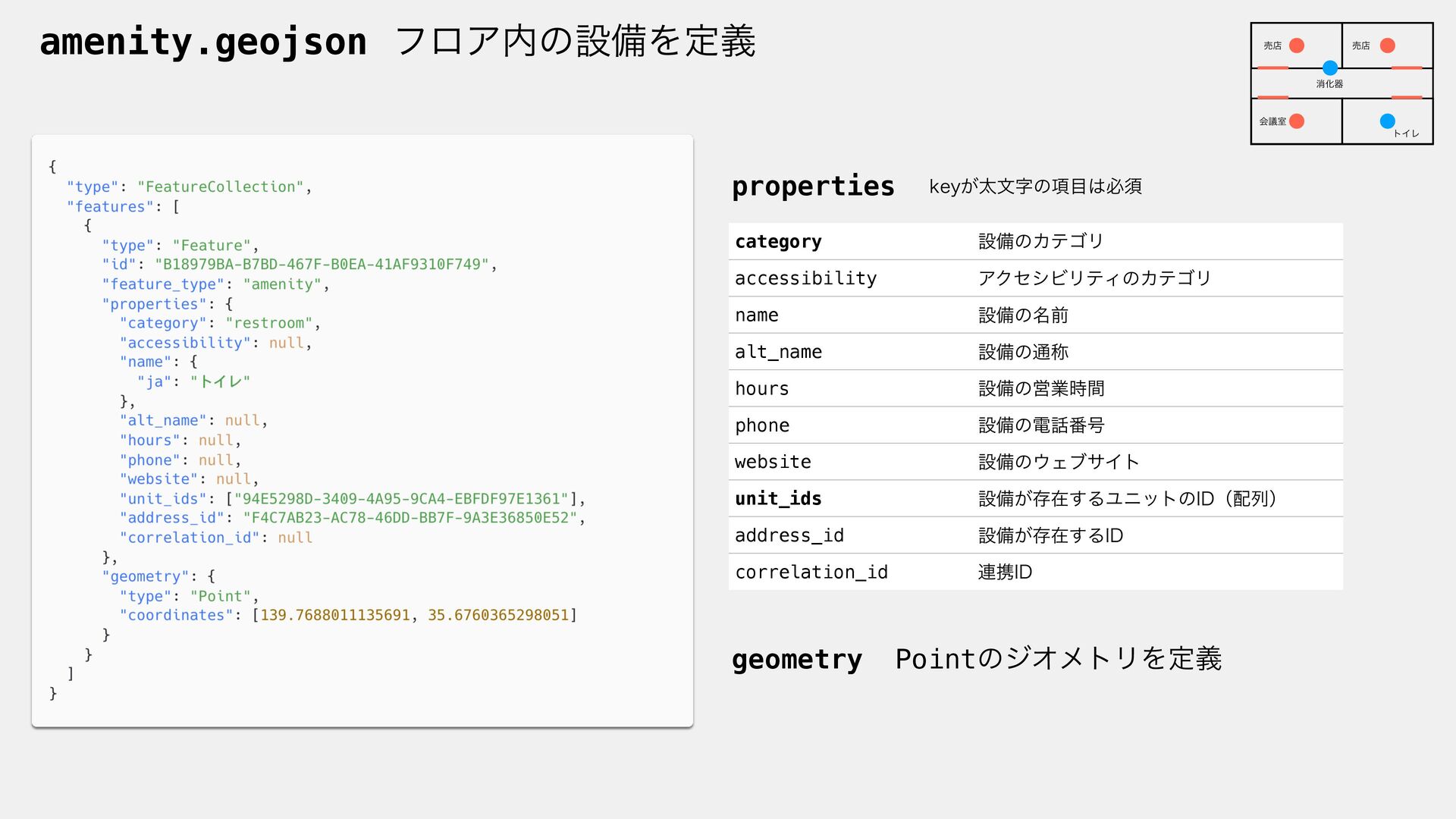Click the description 設備の名前
Image resolution: width=1456 pixels, height=819 pixels.
(1023, 315)
